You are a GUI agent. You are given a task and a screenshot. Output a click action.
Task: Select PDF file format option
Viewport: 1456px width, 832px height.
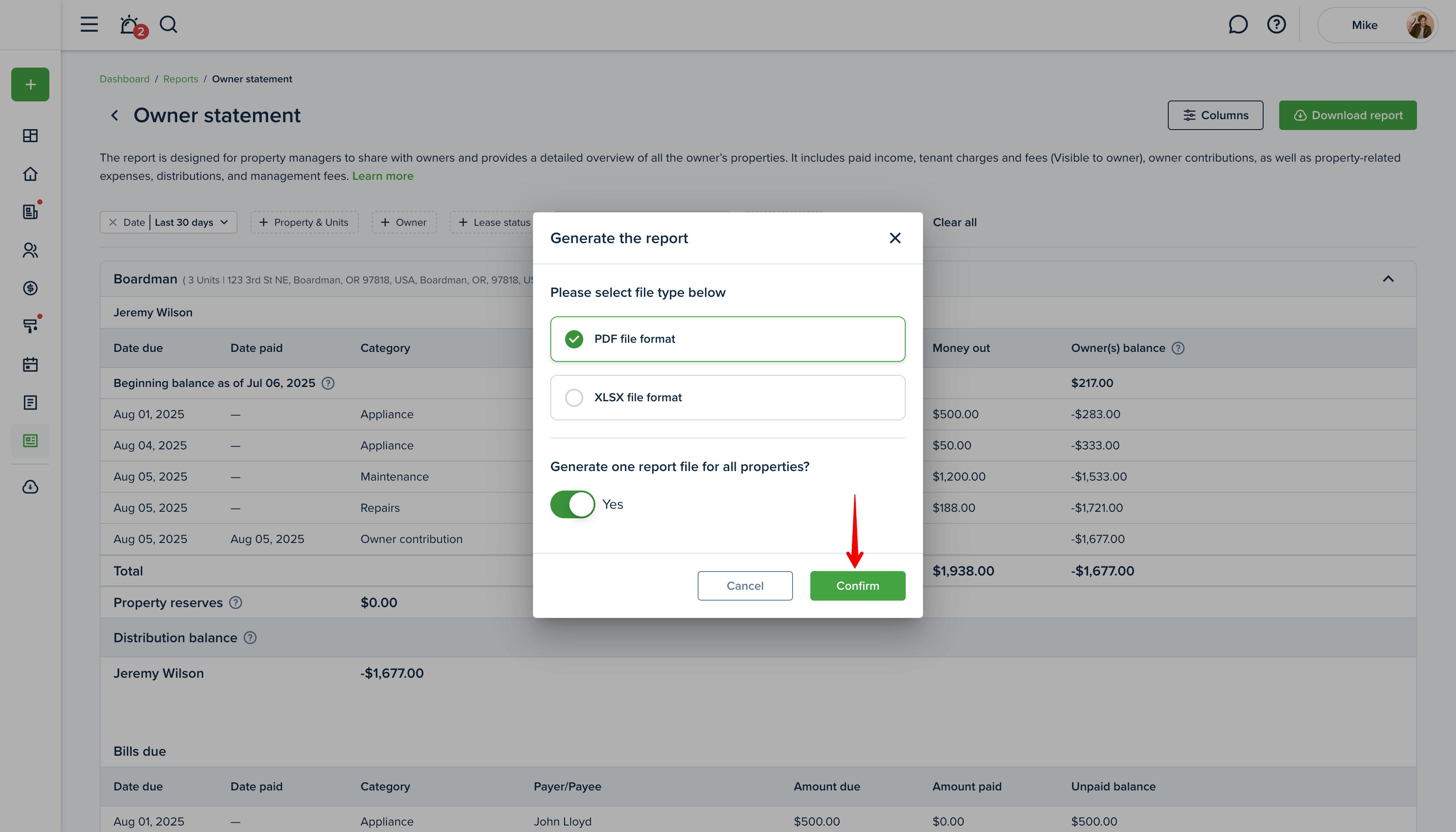[x=728, y=339]
